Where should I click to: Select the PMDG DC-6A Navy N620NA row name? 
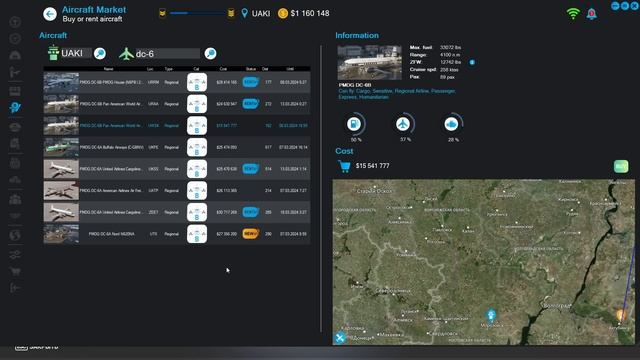tap(111, 234)
